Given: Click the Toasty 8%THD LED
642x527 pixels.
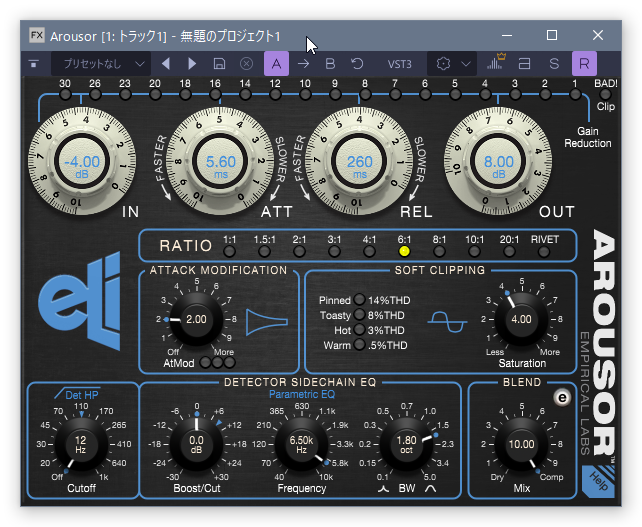Looking at the screenshot, I should coord(359,314).
